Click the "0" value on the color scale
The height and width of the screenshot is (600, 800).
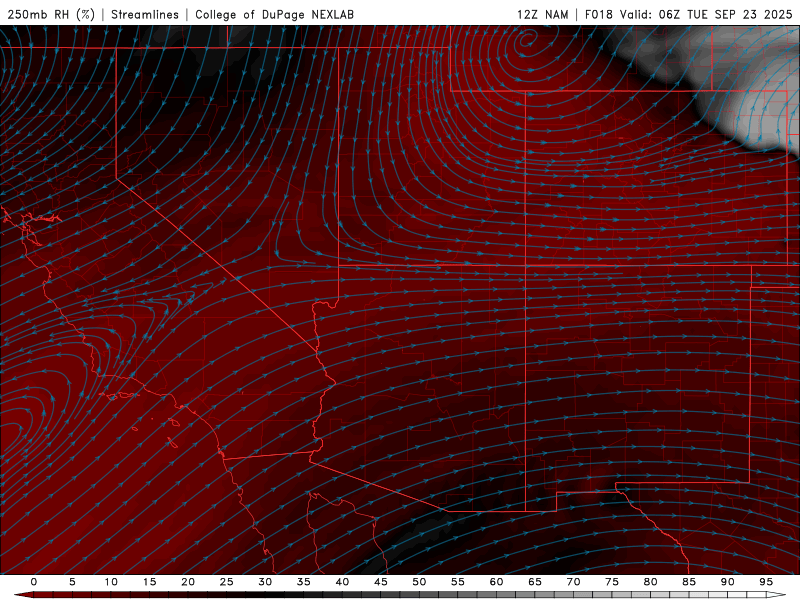(x=34, y=582)
